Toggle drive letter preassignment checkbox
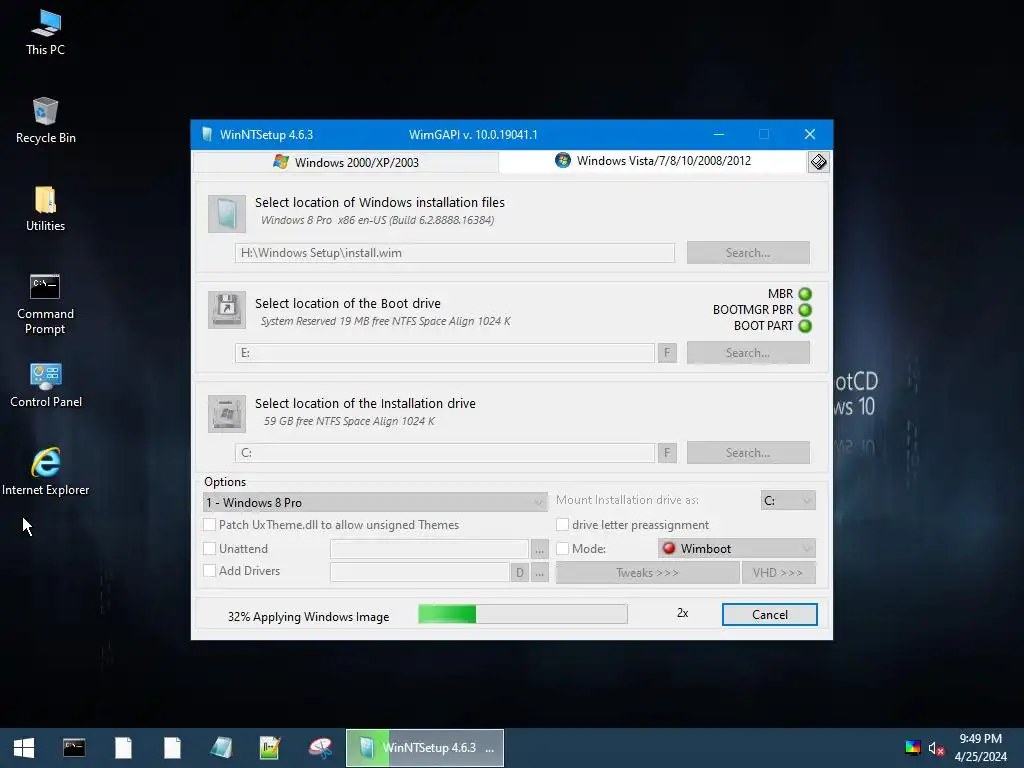Screen dimensions: 1024x768 coord(562,524)
